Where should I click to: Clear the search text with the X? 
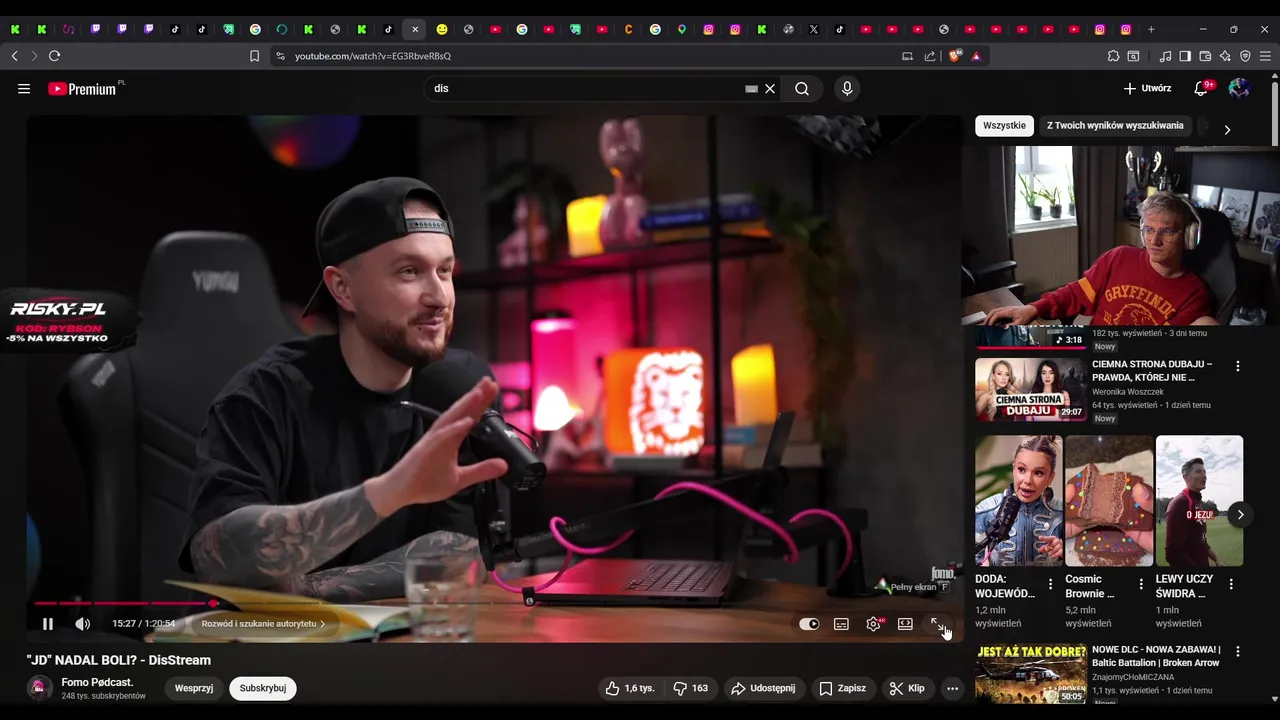[x=770, y=89]
